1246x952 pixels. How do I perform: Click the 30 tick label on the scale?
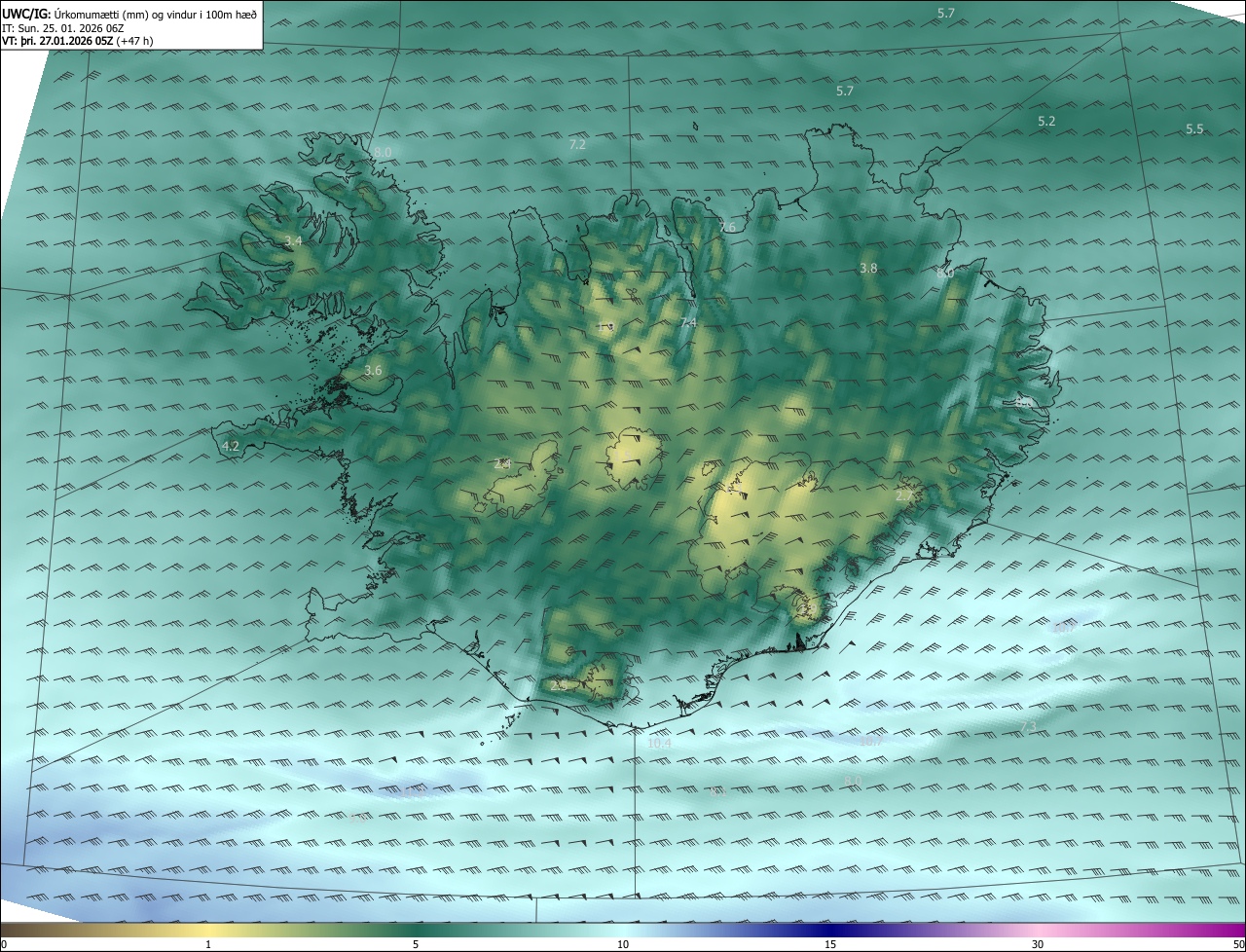click(1038, 944)
